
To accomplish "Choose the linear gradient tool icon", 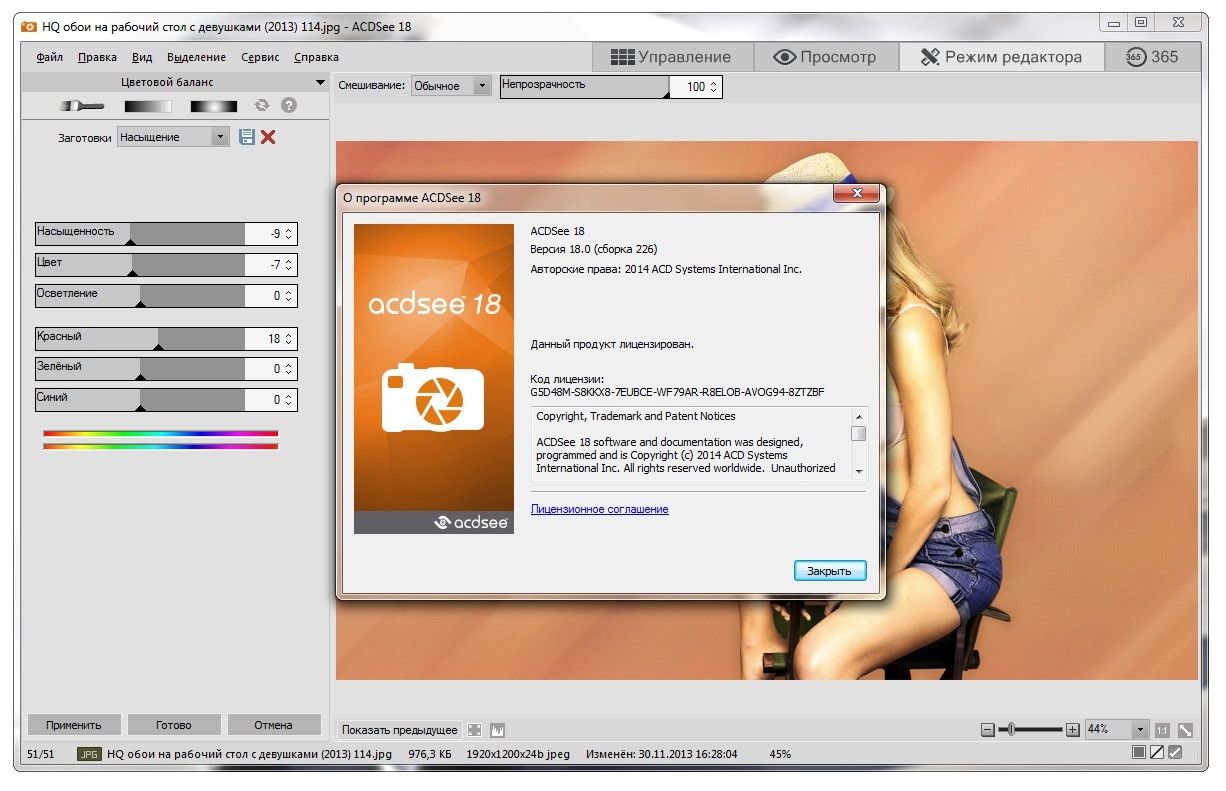I will click(147, 105).
